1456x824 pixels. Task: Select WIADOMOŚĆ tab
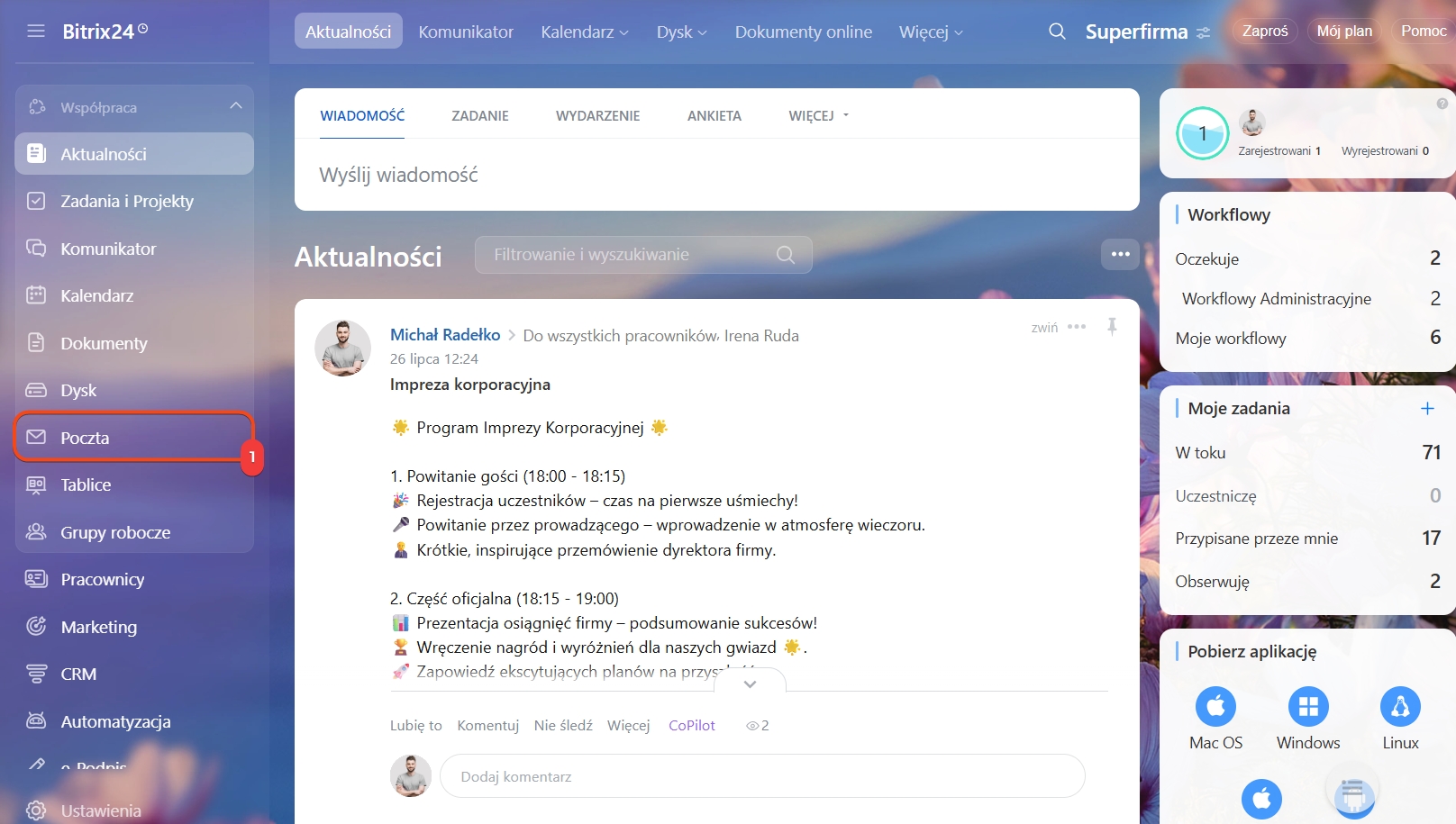[362, 115]
